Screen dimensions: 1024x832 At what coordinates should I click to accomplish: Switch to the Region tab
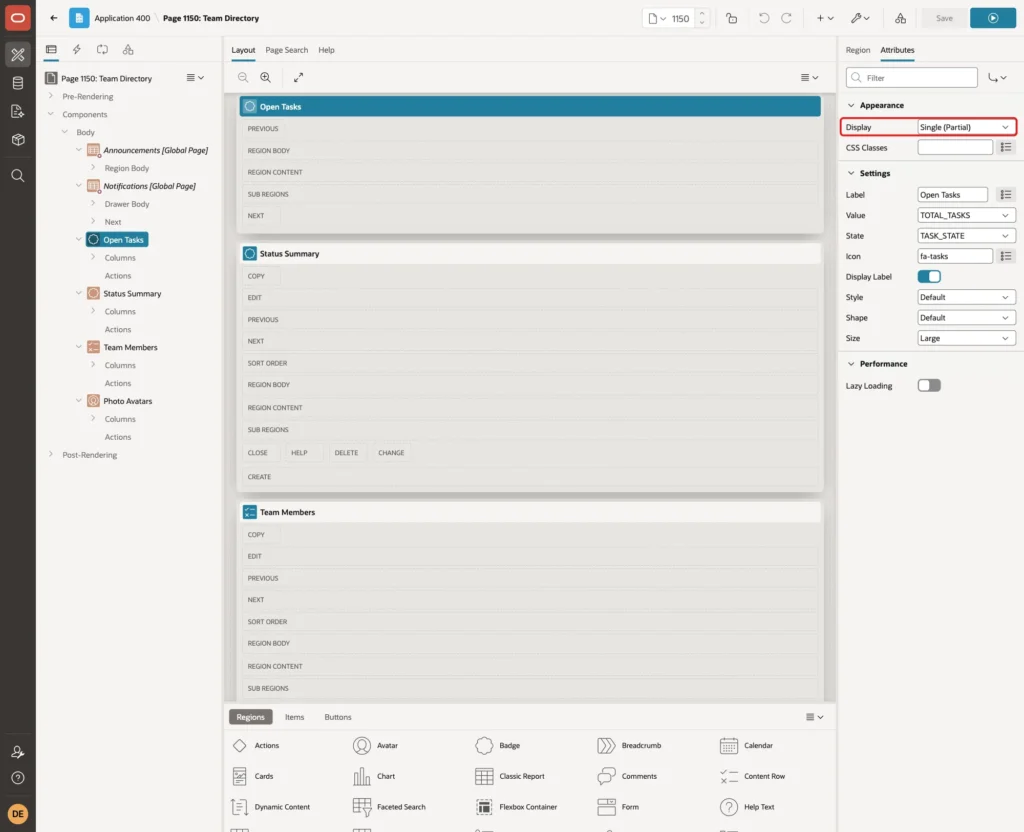(x=857, y=50)
